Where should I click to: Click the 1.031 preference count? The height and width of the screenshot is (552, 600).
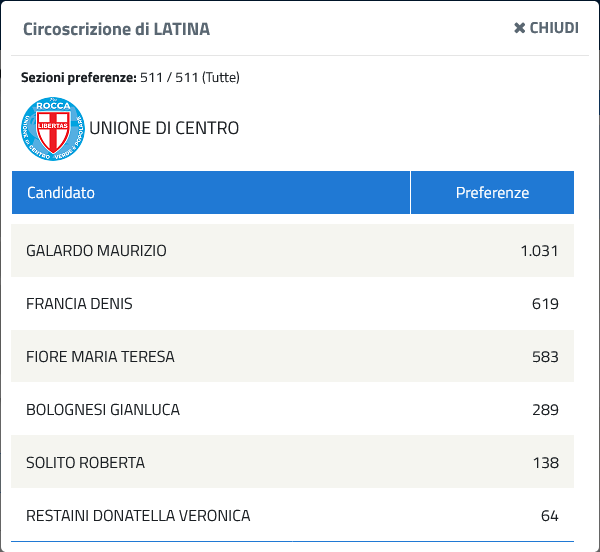(539, 251)
